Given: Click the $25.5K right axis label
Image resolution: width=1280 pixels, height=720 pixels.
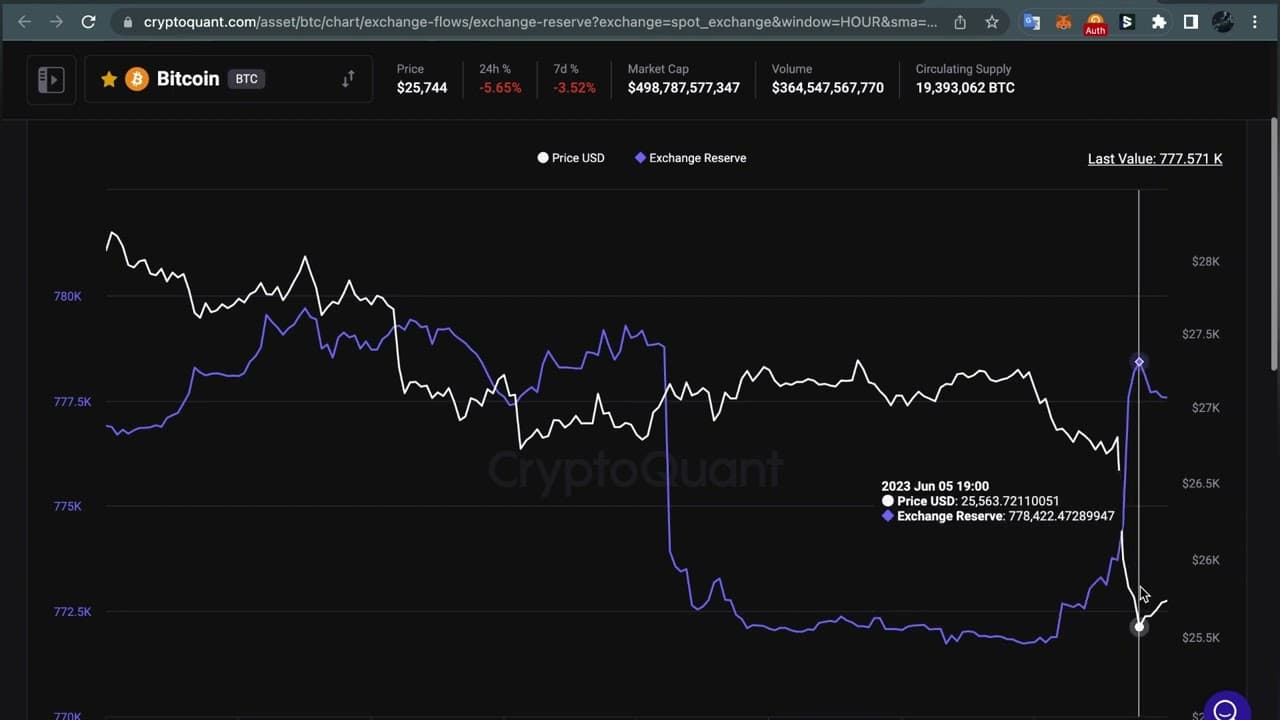Looking at the screenshot, I should pyautogui.click(x=1200, y=638).
